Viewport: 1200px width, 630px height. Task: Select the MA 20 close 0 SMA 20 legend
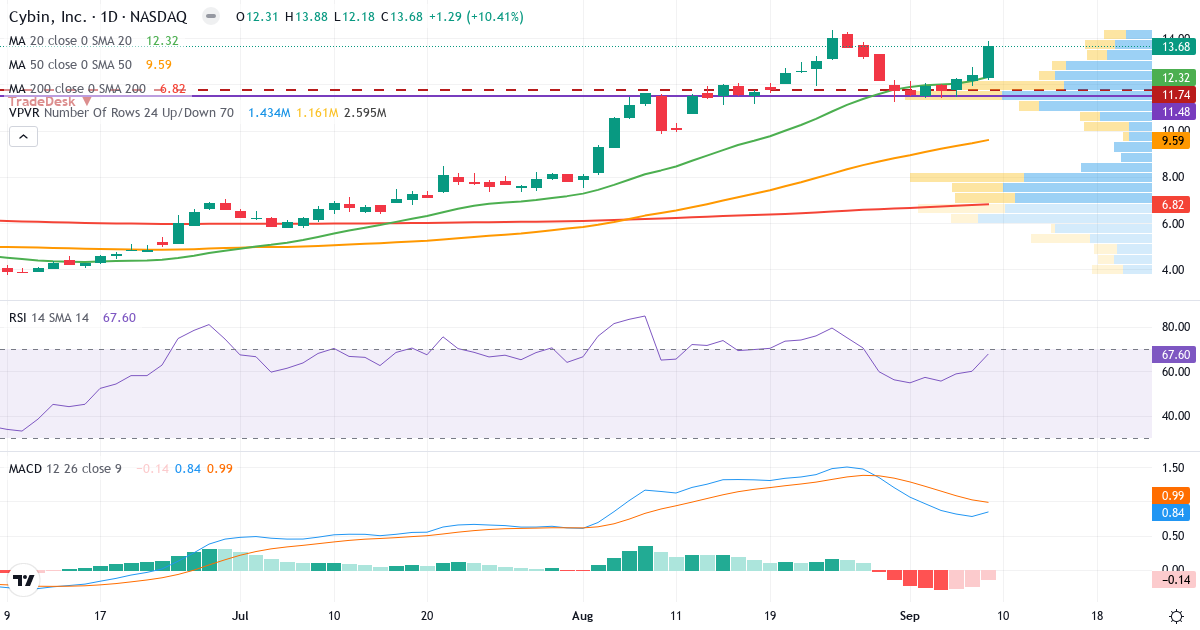pos(70,41)
